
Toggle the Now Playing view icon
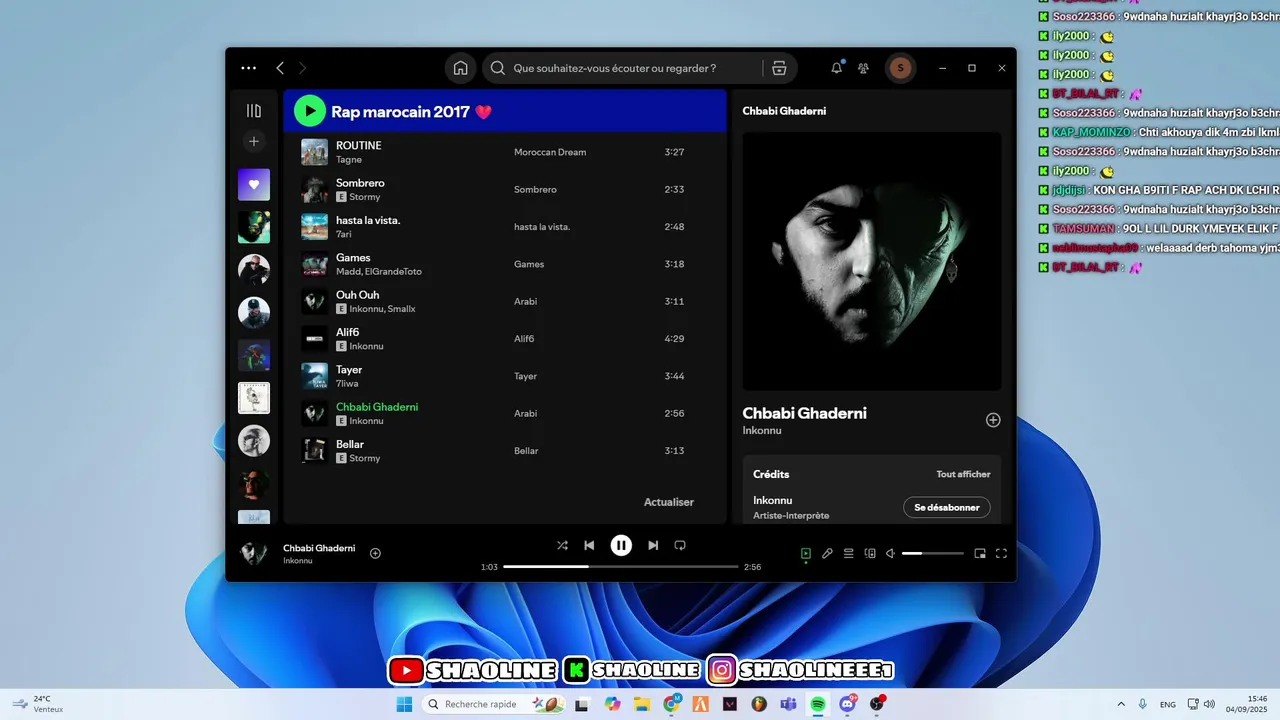click(806, 553)
